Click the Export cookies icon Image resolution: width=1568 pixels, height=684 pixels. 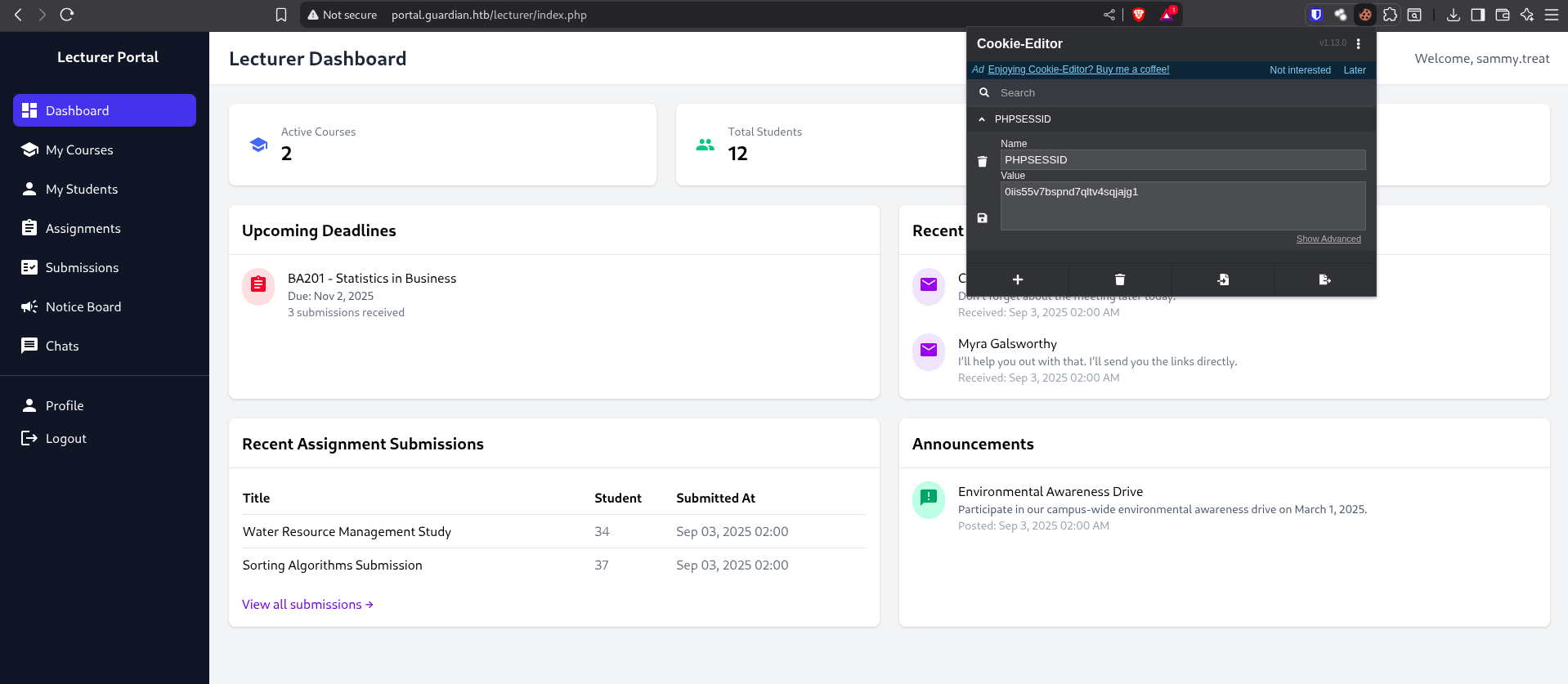point(1324,279)
